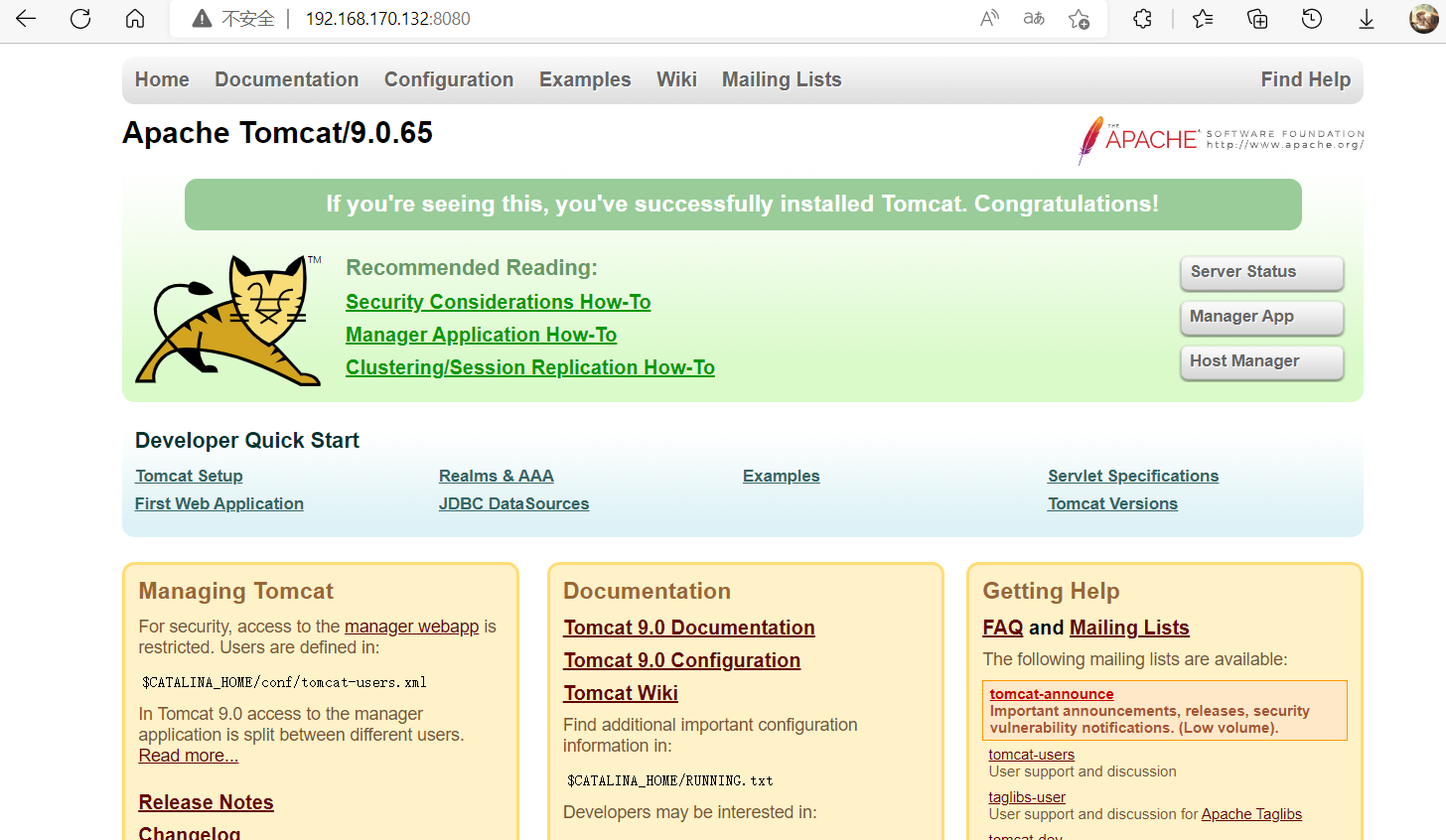Click the Apache Software Foundation logo
1446x840 pixels.
tap(1221, 140)
